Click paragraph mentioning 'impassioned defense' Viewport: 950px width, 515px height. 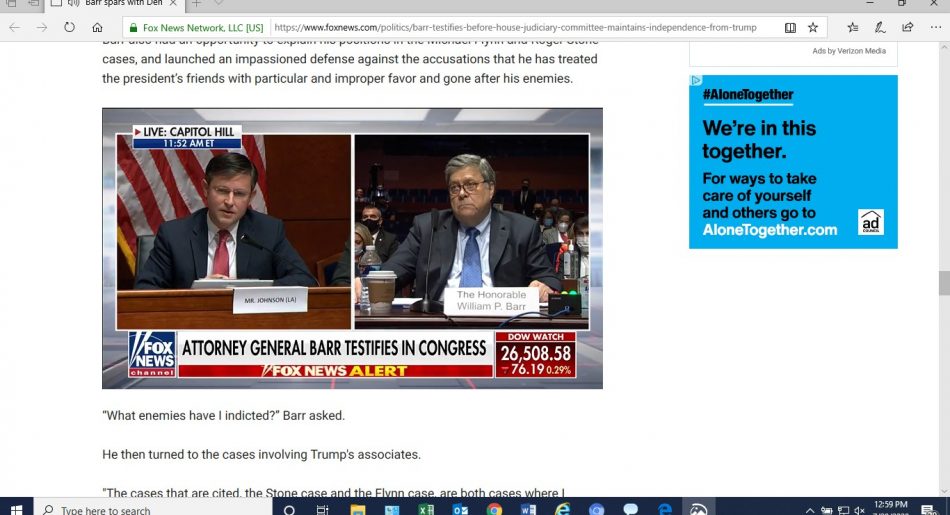click(350, 64)
